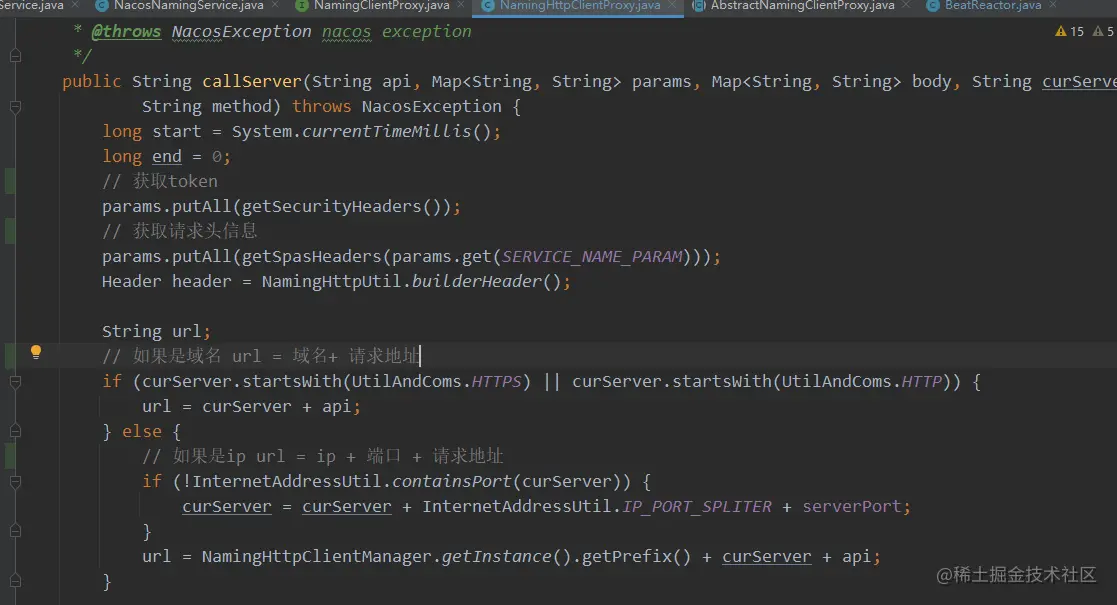Viewport: 1117px width, 605px height.
Task: Open the gray weak-warning indicator showing 5
Action: click(x=1103, y=31)
